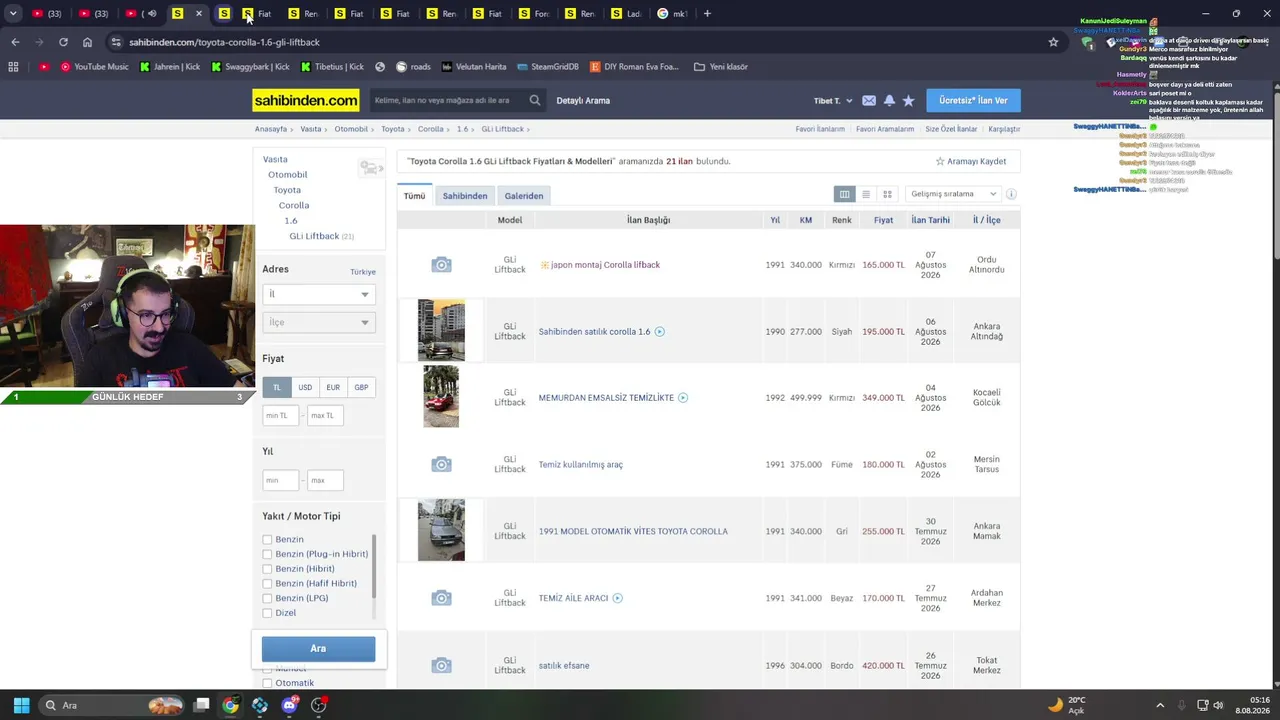Click Aramayı Kaydet save search link

971,161
